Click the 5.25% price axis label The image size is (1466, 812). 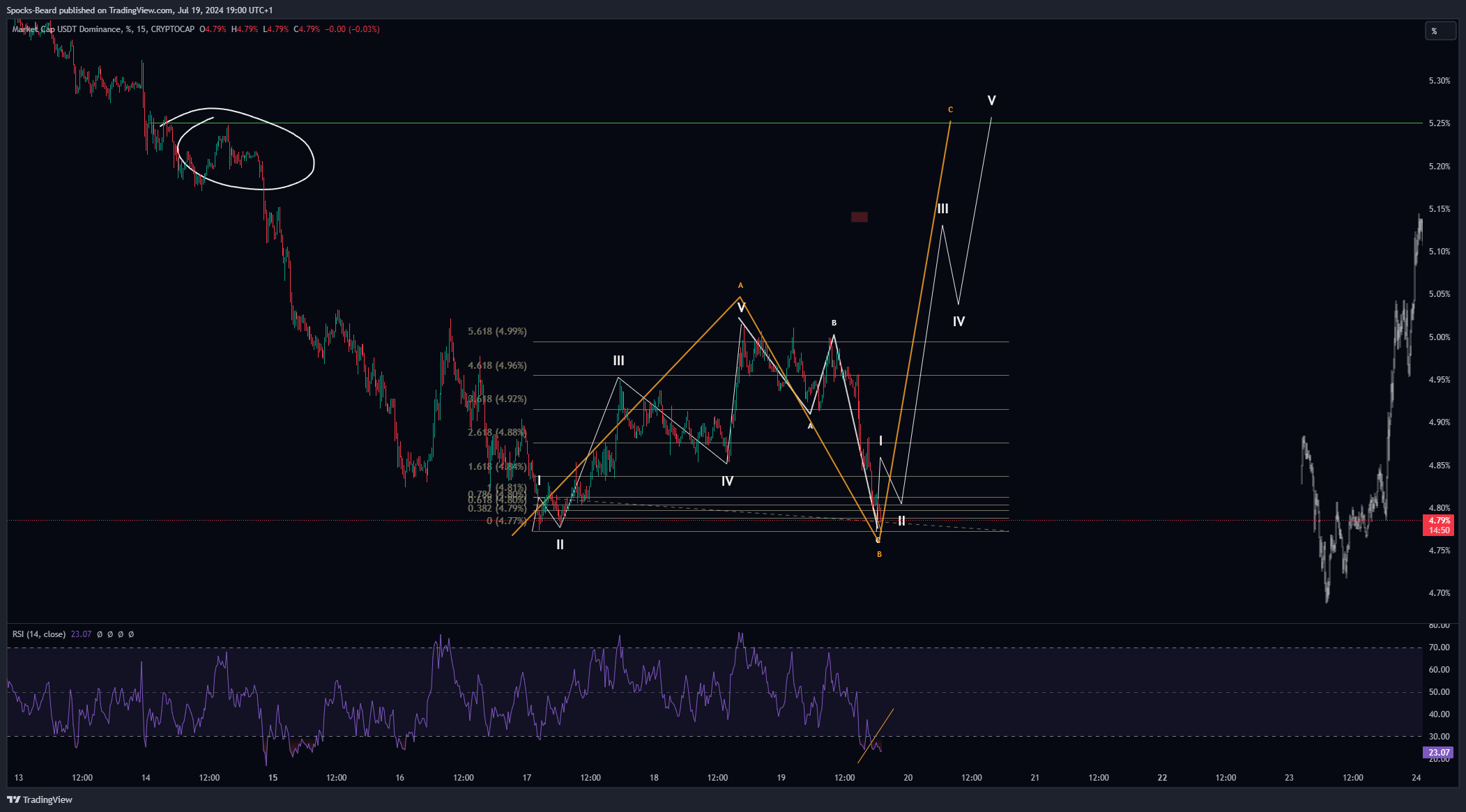pyautogui.click(x=1439, y=123)
